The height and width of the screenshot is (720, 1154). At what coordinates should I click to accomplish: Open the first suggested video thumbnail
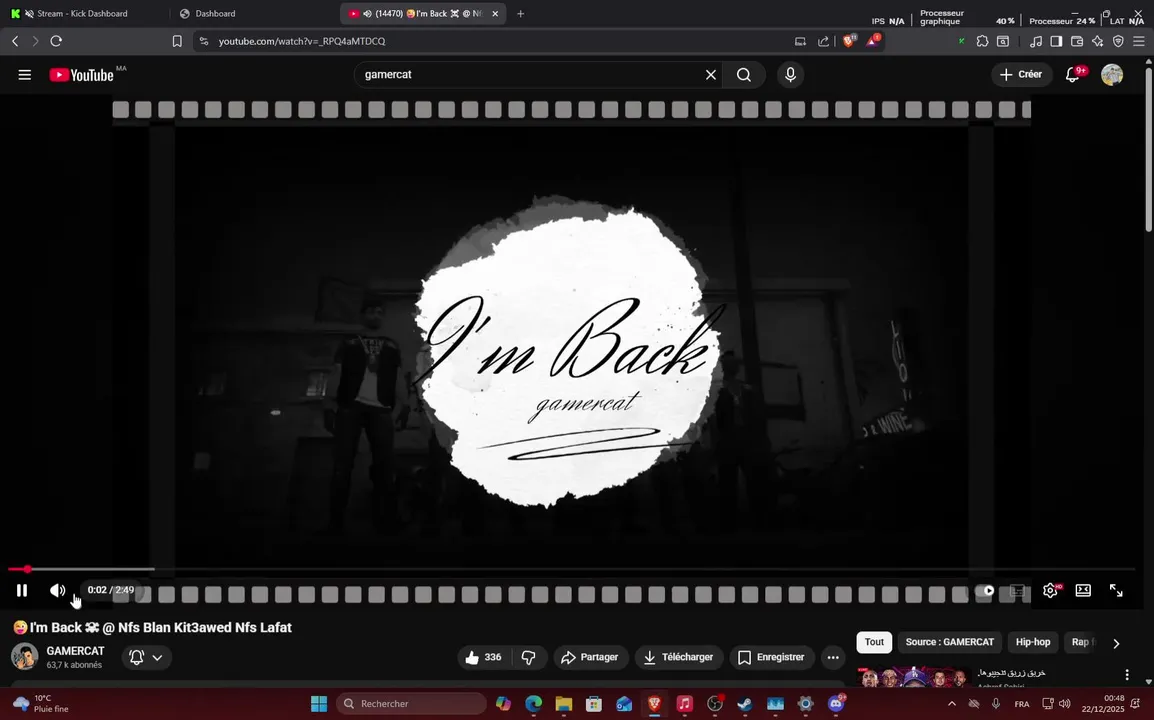click(913, 677)
